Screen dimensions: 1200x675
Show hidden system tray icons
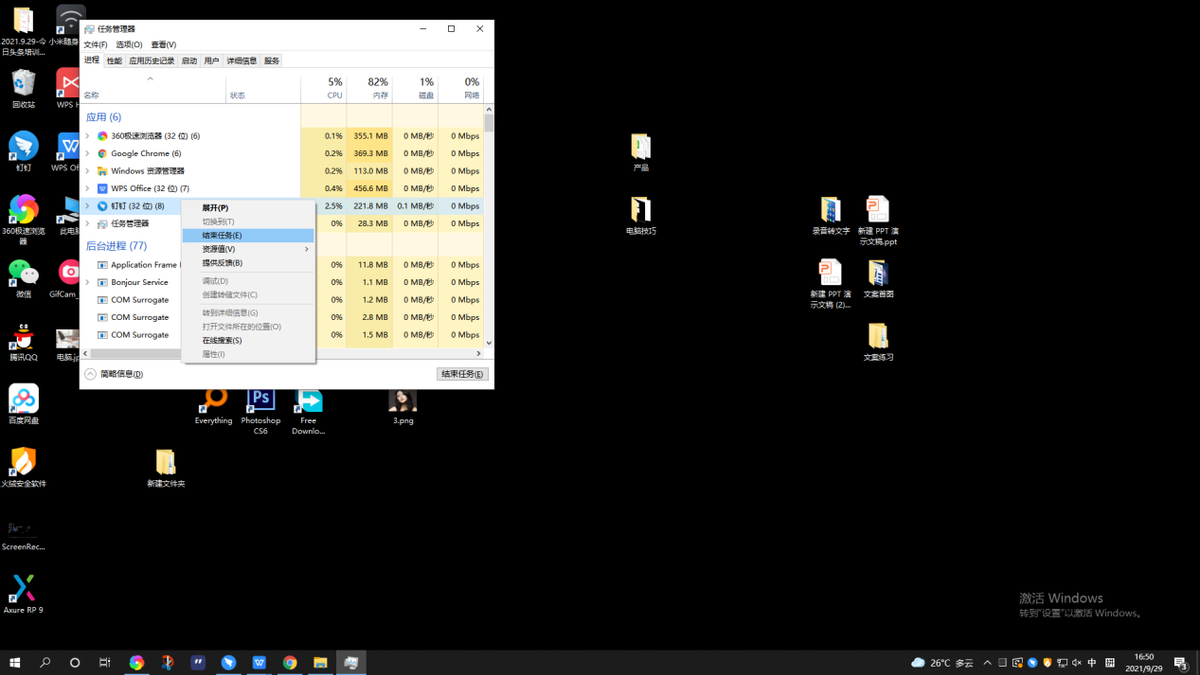click(x=987, y=662)
